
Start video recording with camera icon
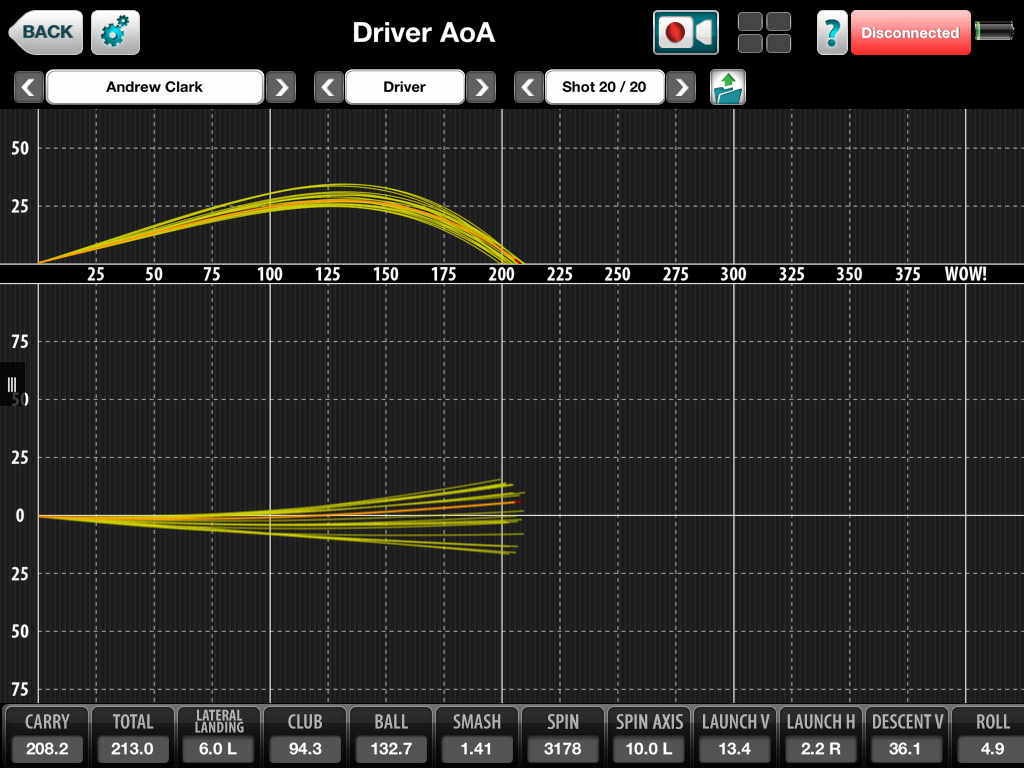tap(686, 33)
